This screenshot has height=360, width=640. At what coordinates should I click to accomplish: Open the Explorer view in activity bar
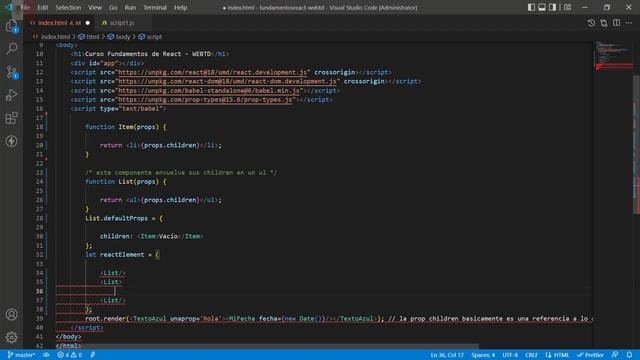point(11,26)
